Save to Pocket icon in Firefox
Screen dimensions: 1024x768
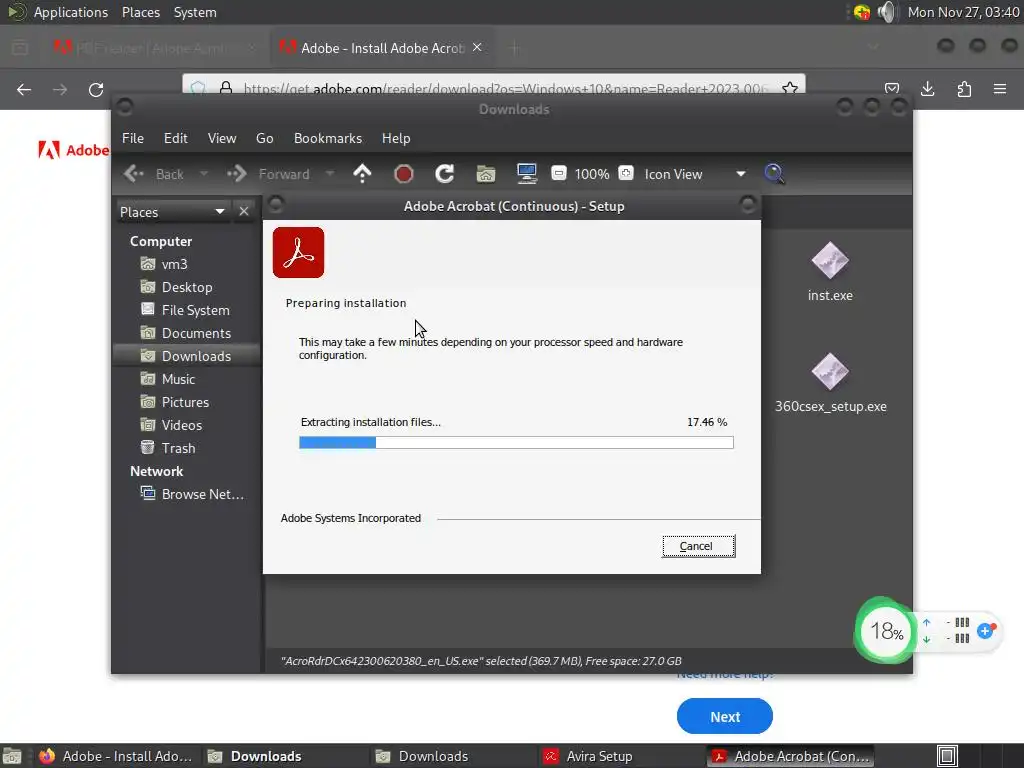pos(892,89)
